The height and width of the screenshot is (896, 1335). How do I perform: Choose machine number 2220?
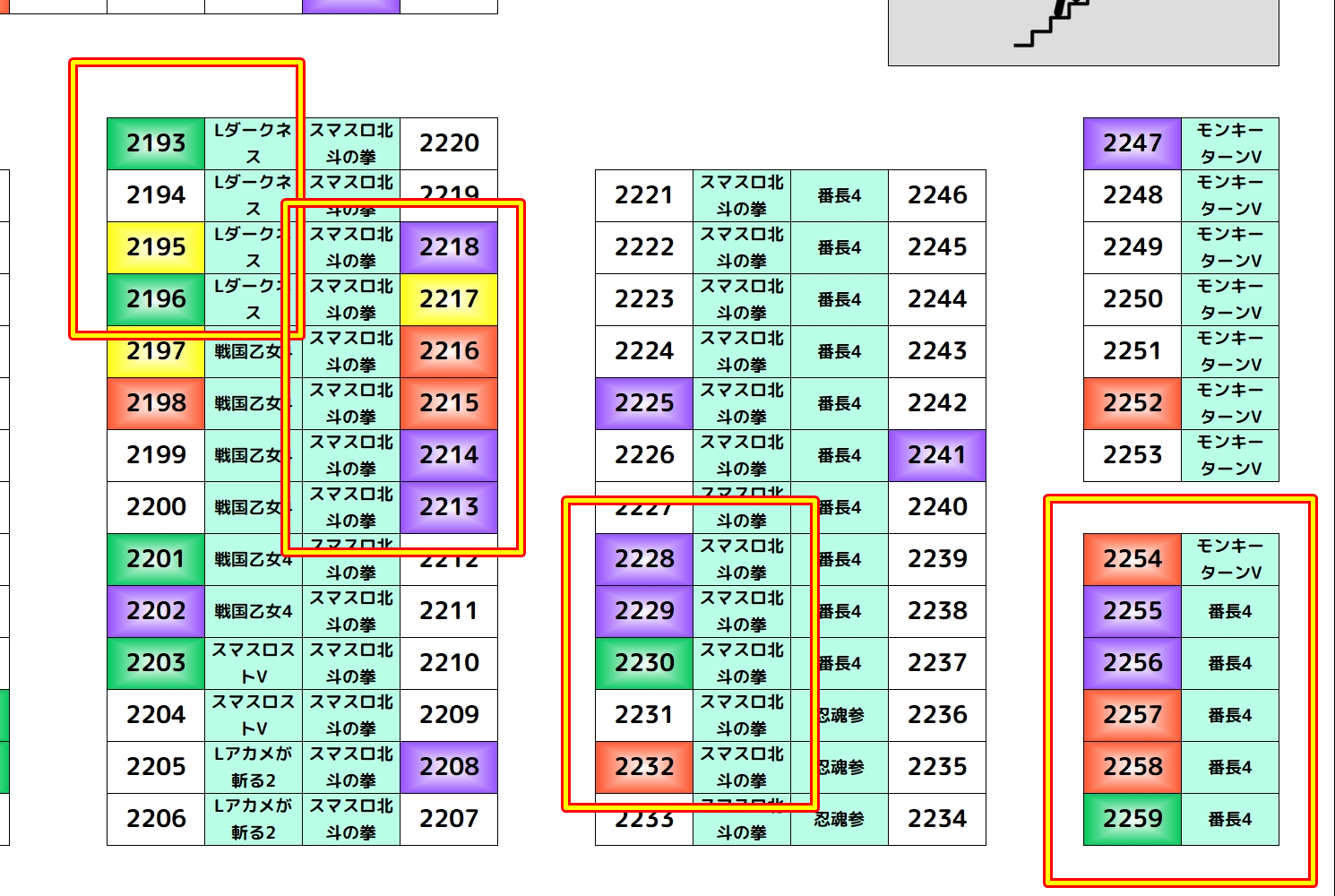tap(449, 143)
